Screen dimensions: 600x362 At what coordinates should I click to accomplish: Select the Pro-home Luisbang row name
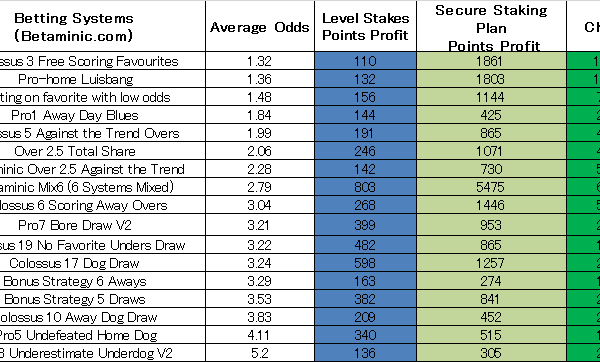click(x=103, y=79)
